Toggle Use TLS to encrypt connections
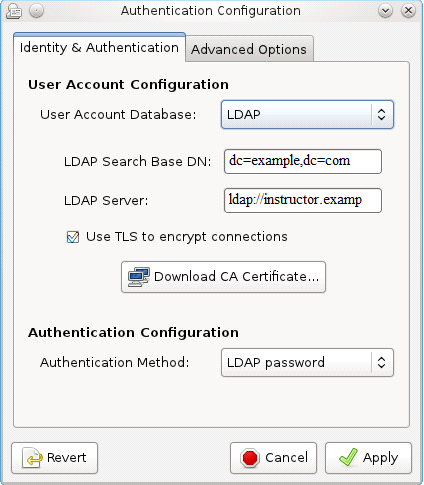This screenshot has width=424, height=485. [x=73, y=237]
